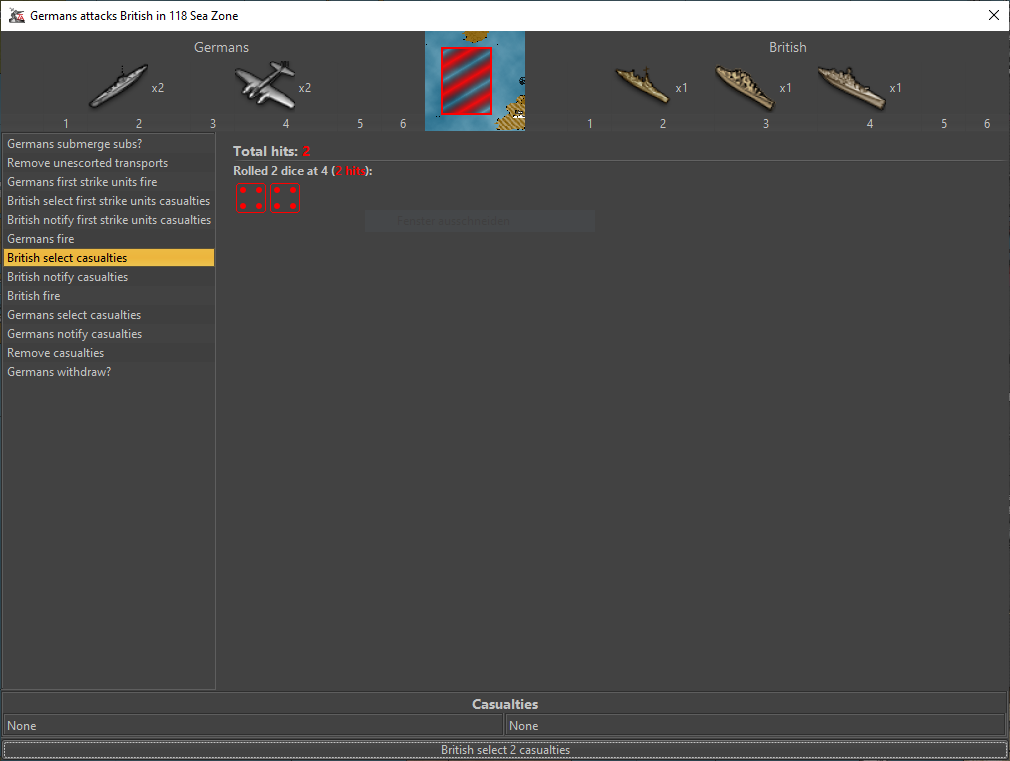Select the British cruiser in column 3

click(745, 87)
